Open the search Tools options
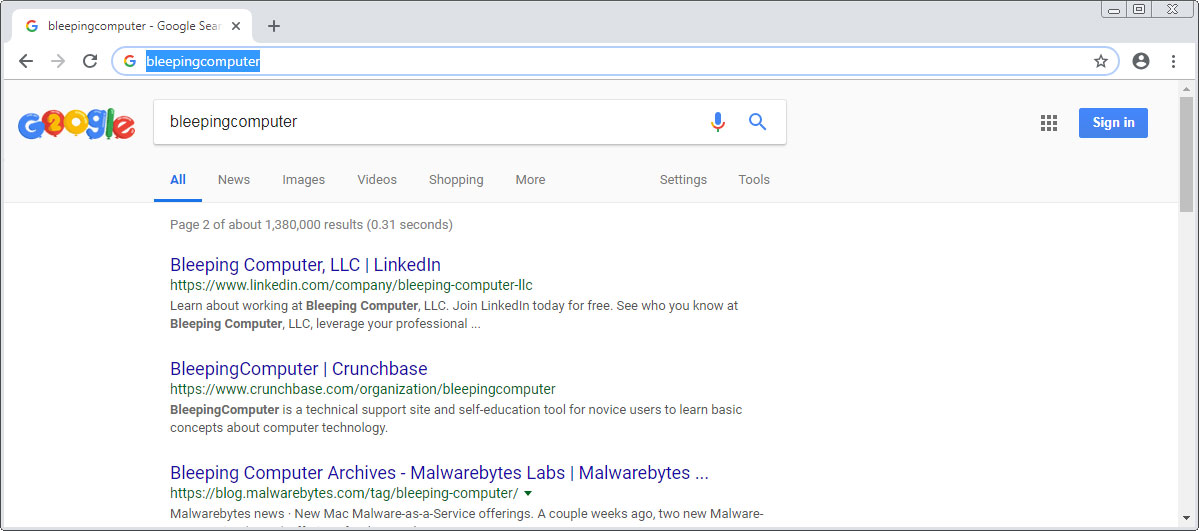 click(x=754, y=180)
